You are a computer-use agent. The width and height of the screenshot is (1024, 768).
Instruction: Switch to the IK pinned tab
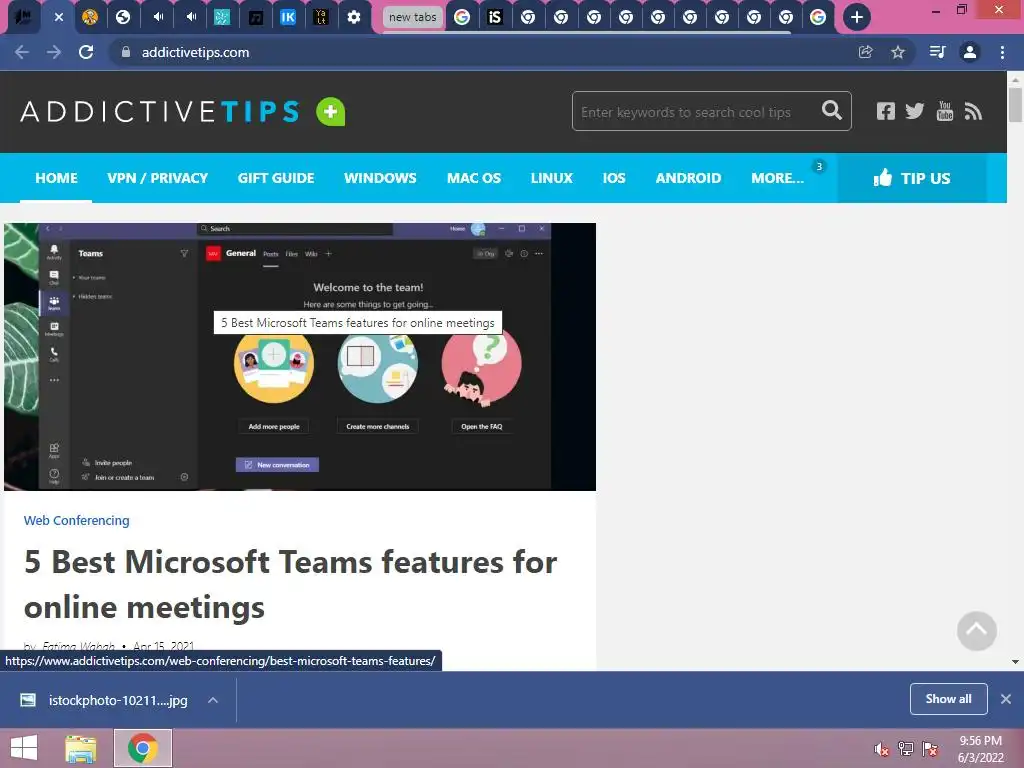[x=287, y=17]
